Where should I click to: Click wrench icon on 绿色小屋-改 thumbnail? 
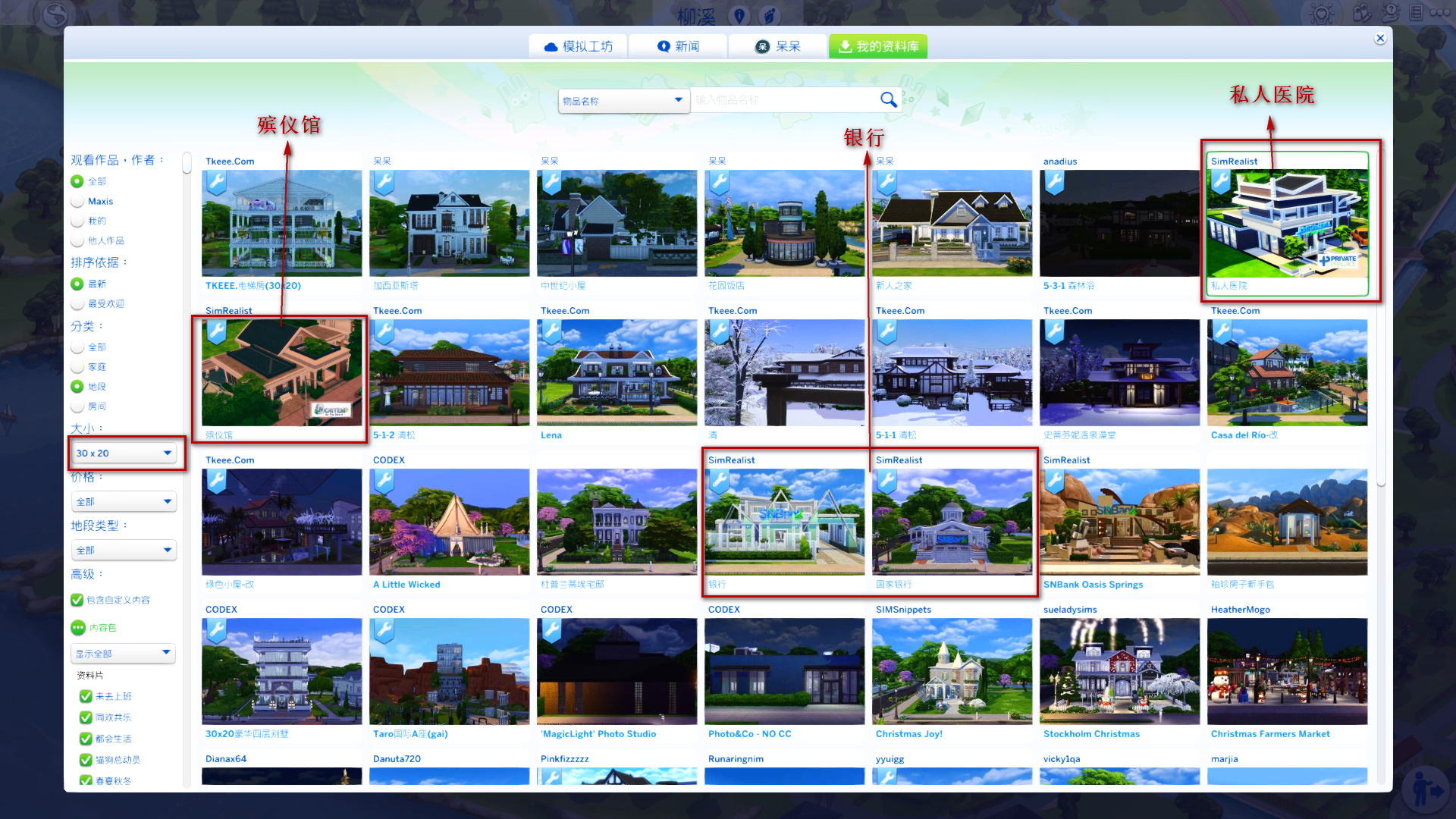point(216,482)
